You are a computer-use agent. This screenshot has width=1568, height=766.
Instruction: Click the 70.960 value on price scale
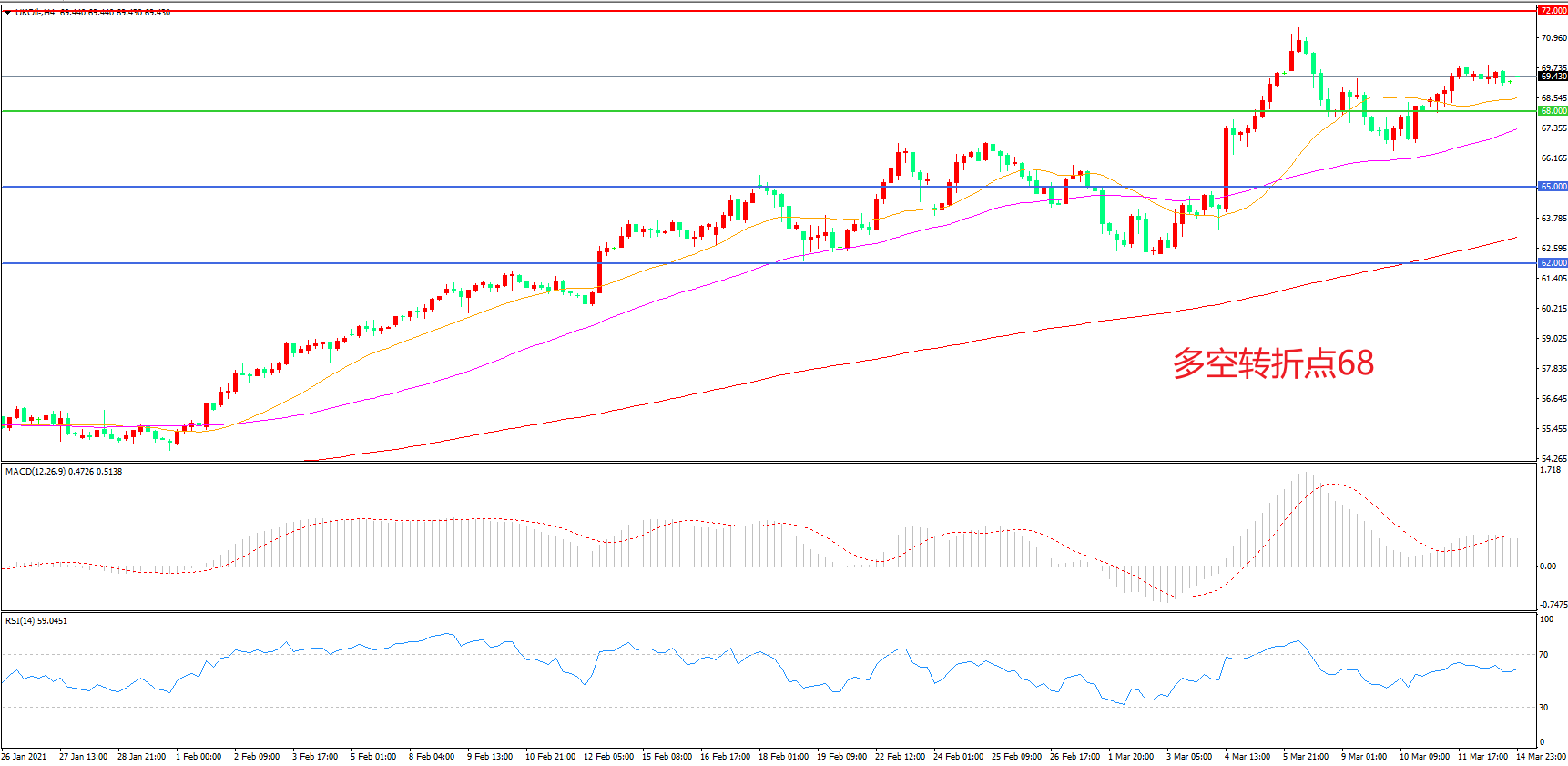point(1553,38)
